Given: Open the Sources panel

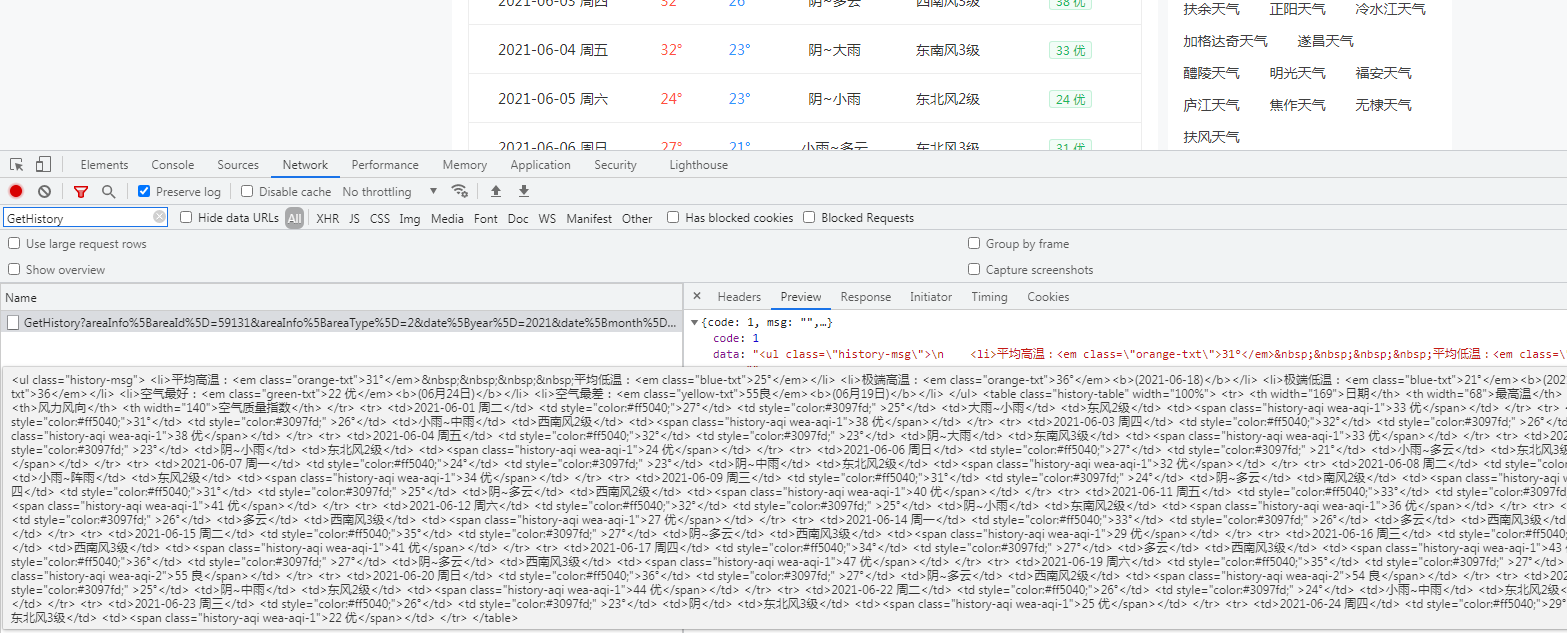Looking at the screenshot, I should coord(238,165).
